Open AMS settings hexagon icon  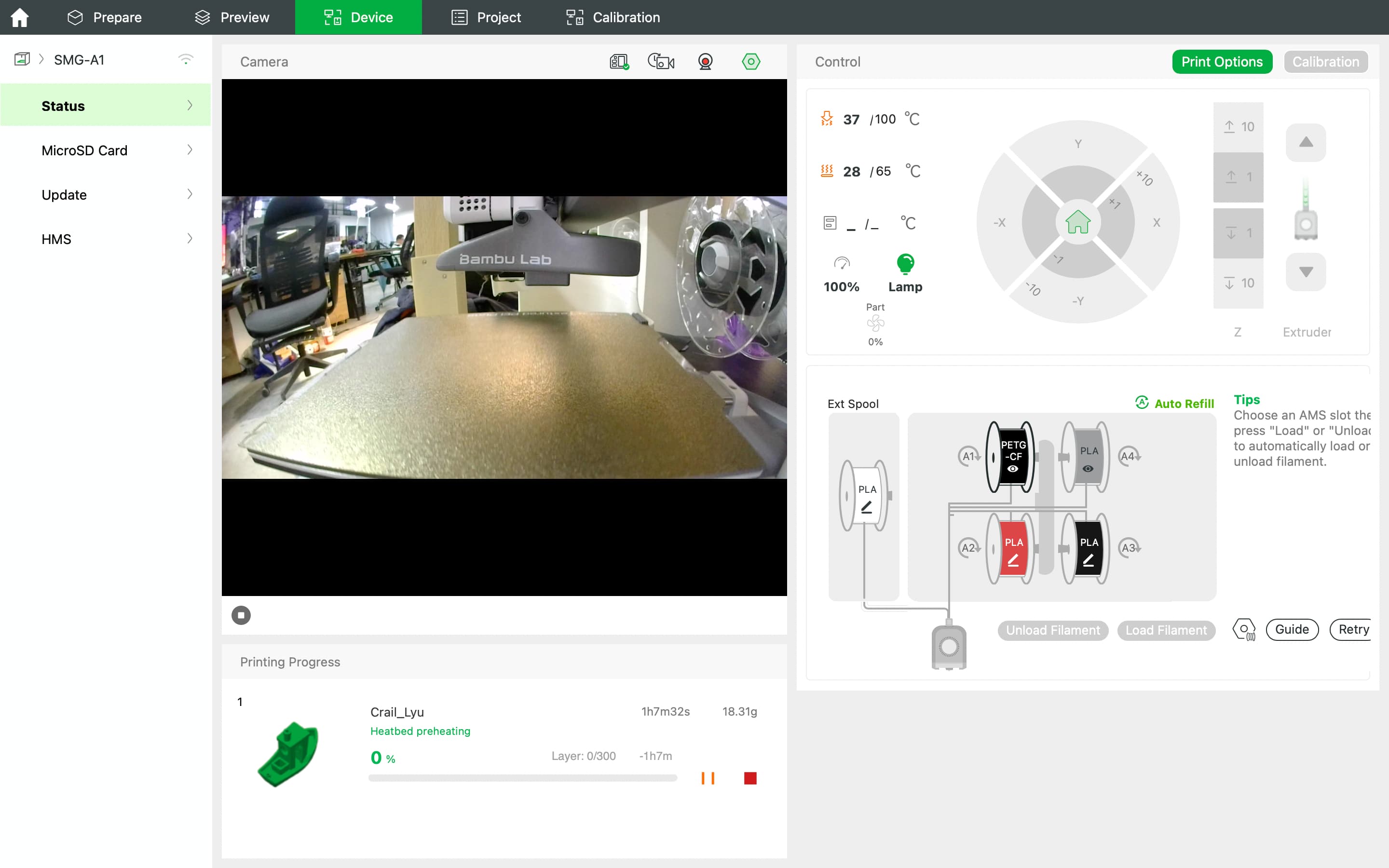1244,629
